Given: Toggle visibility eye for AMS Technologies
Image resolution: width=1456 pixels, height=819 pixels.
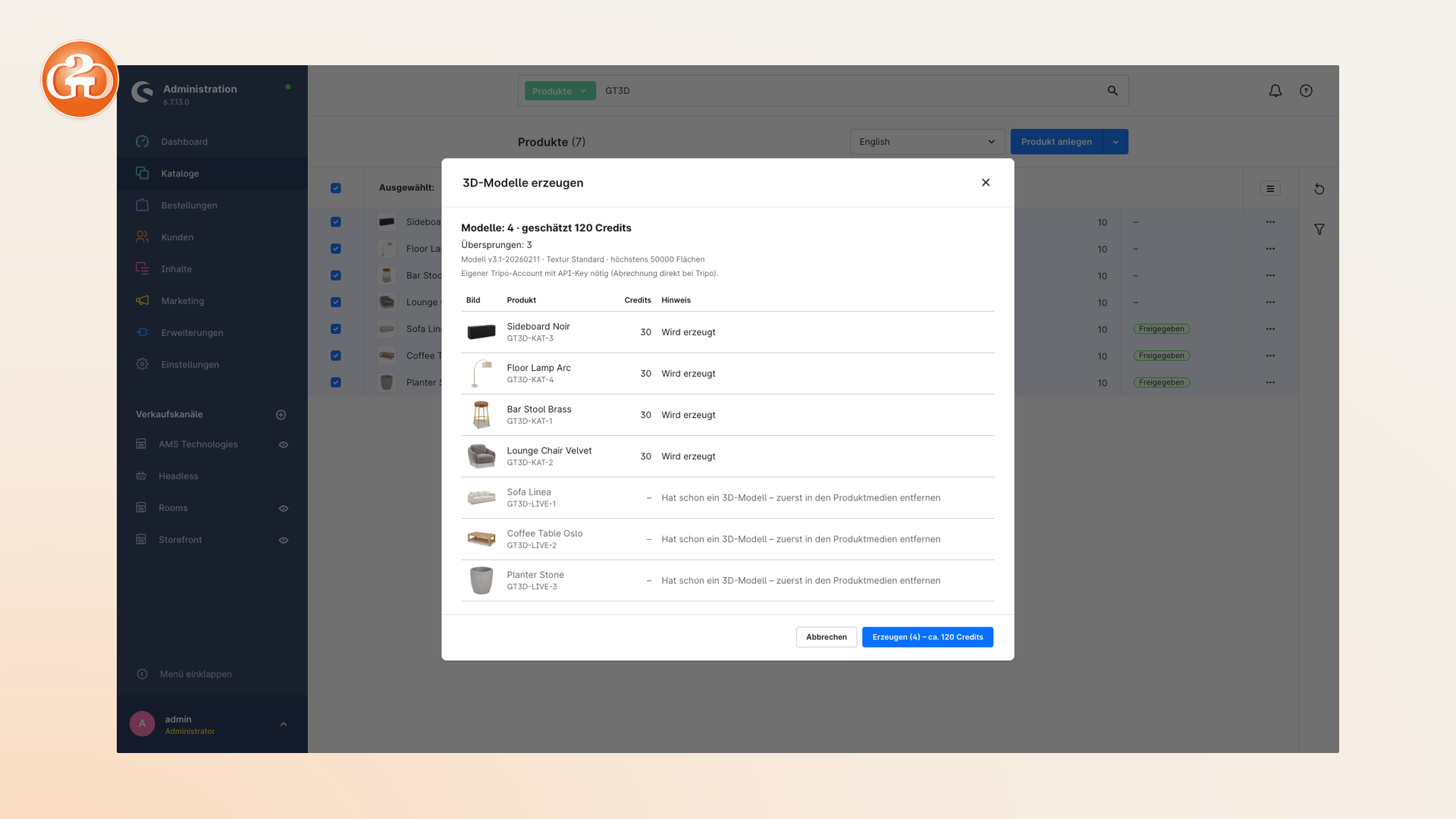Looking at the screenshot, I should (284, 445).
